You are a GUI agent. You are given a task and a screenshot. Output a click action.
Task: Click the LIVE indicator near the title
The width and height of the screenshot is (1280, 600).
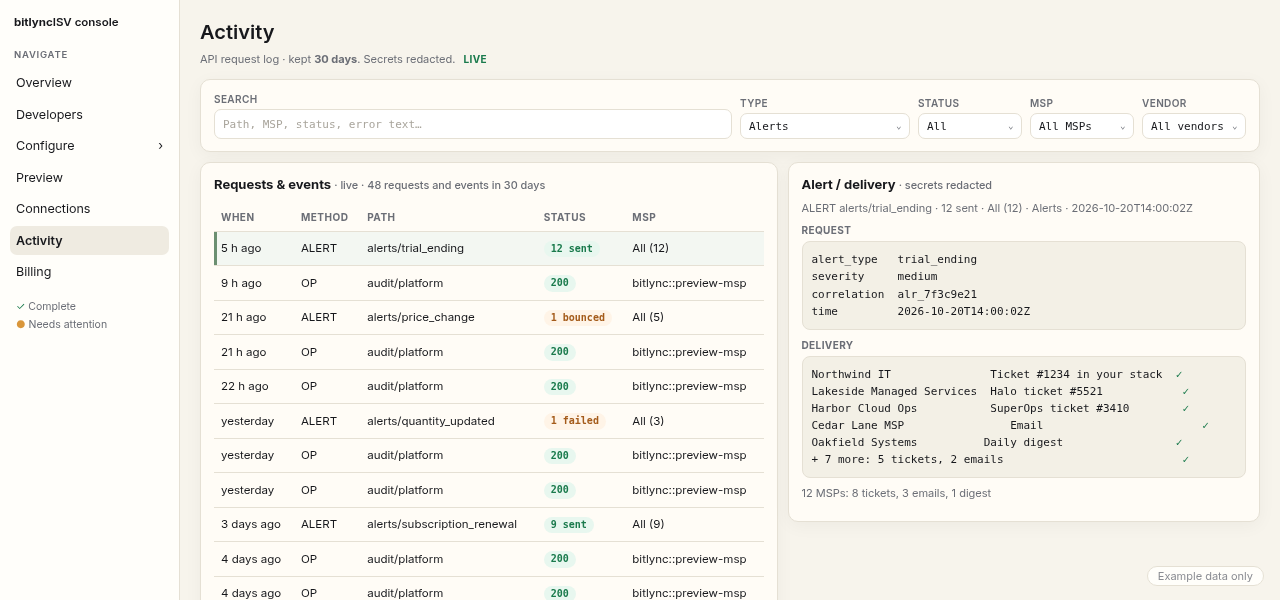click(x=475, y=59)
